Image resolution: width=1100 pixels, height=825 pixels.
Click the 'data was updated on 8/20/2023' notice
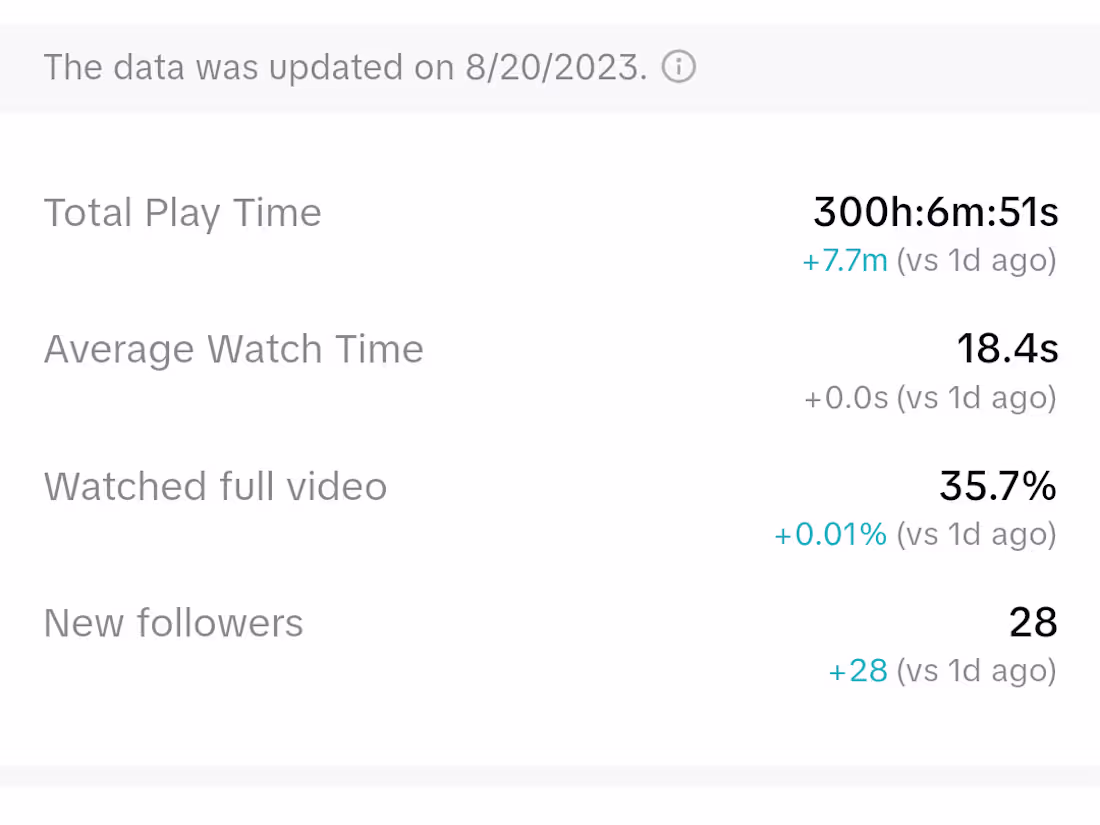click(345, 68)
